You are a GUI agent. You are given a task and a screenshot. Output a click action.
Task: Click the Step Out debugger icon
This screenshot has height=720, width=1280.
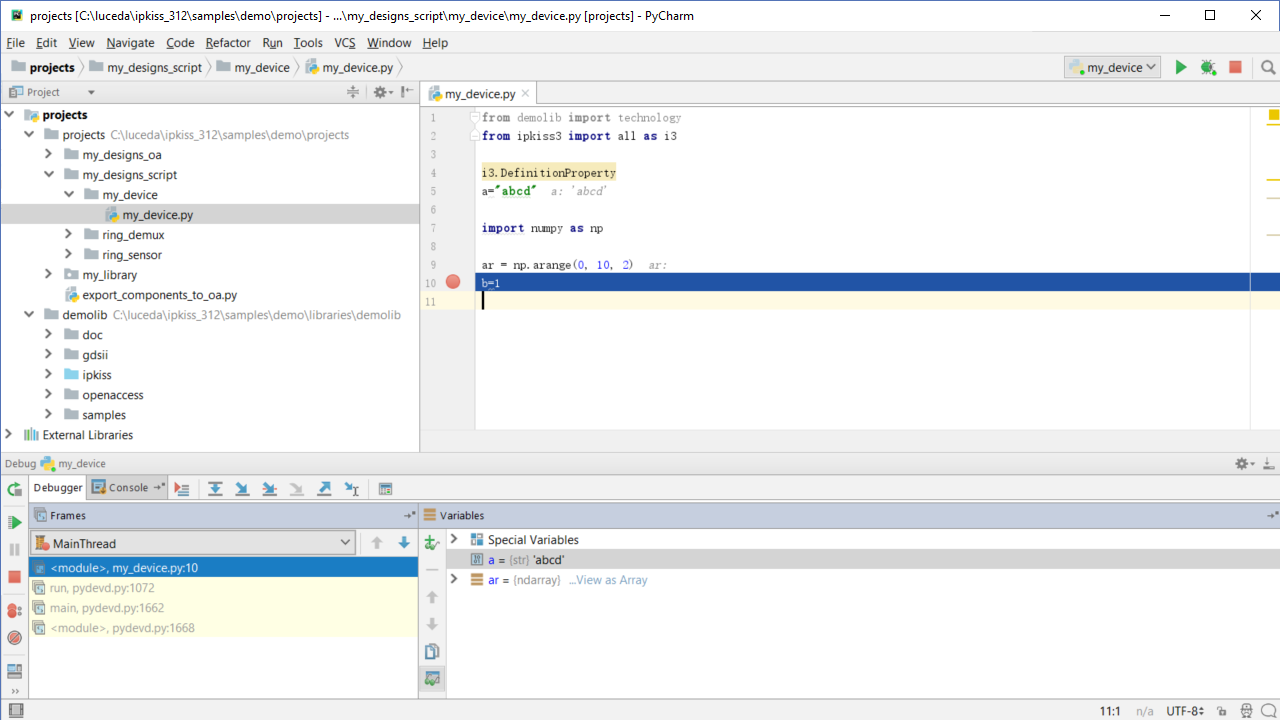coord(324,489)
